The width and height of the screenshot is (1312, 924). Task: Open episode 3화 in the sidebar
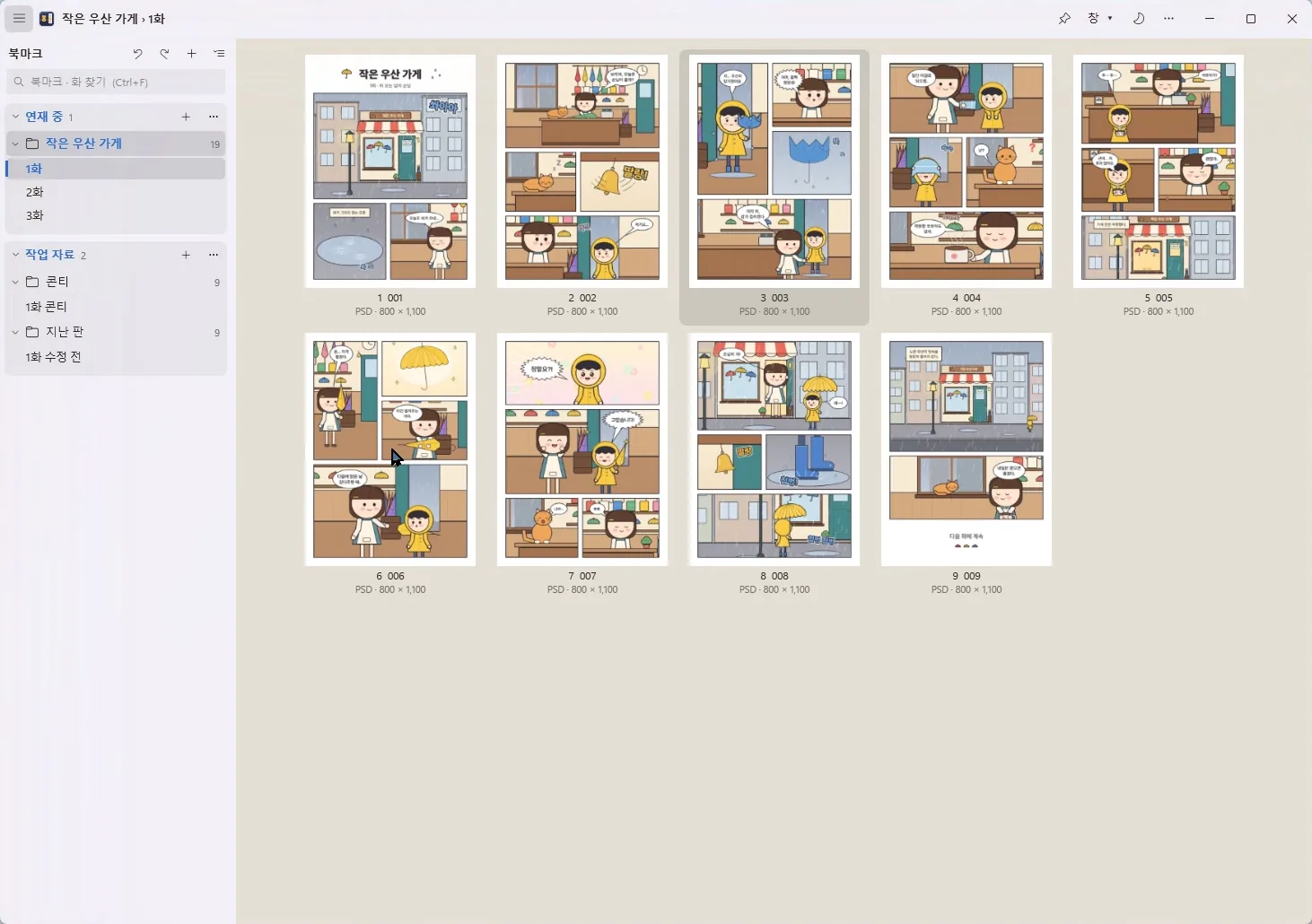(x=116, y=215)
